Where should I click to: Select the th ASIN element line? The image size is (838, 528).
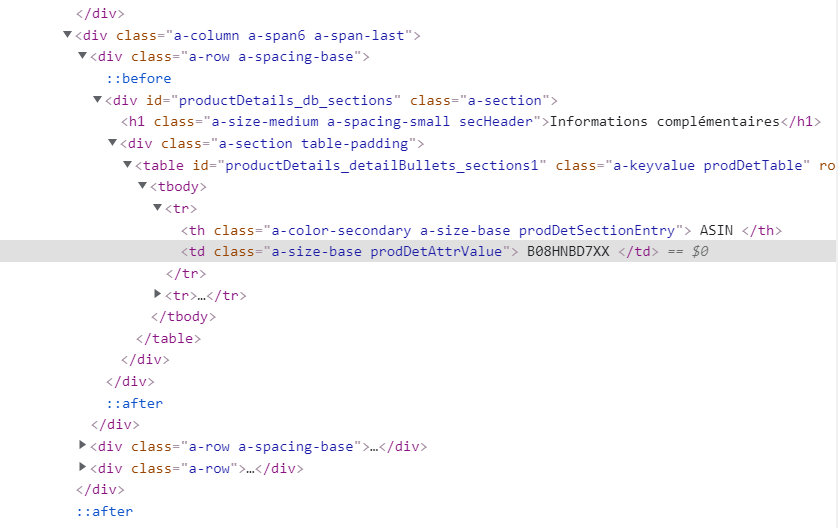click(x=481, y=230)
